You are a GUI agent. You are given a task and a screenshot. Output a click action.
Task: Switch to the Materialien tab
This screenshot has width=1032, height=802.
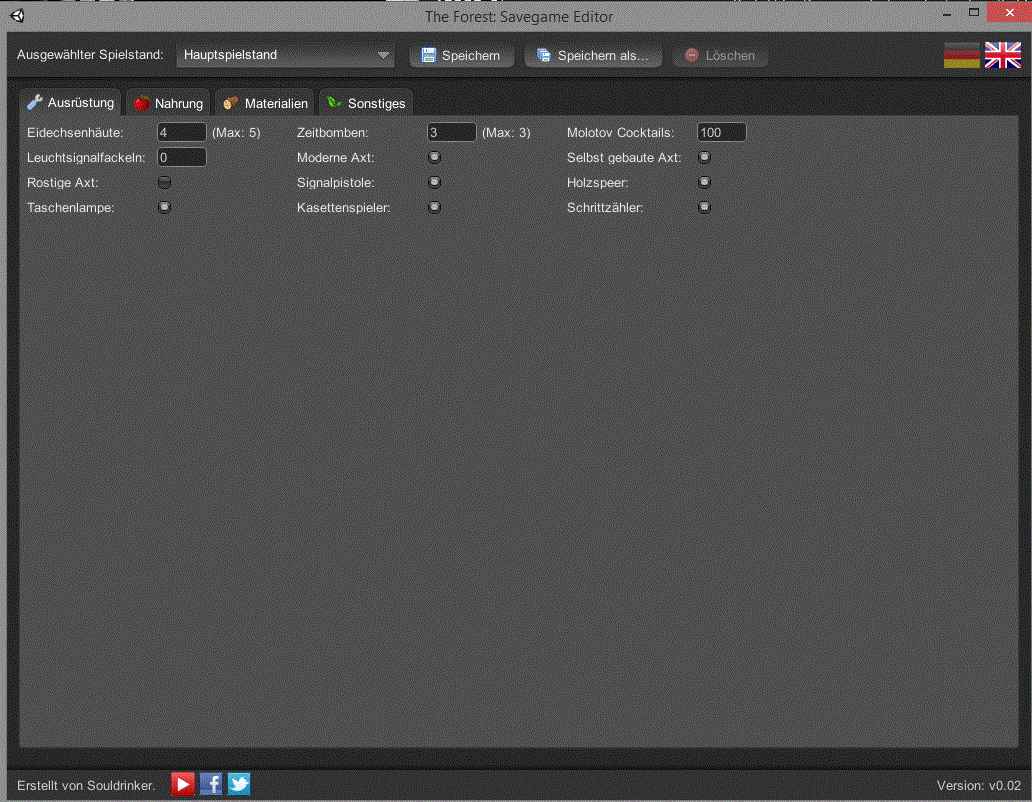point(265,103)
